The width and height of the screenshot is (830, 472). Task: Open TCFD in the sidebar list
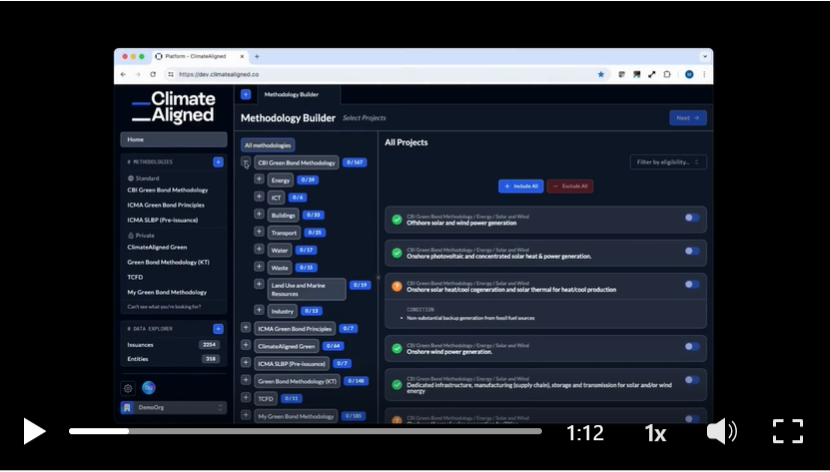coord(135,277)
